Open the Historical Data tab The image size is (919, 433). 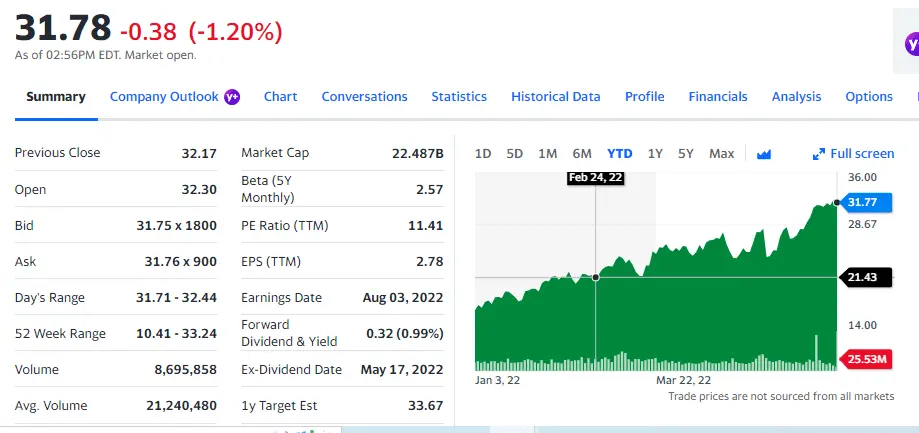pyautogui.click(x=555, y=97)
